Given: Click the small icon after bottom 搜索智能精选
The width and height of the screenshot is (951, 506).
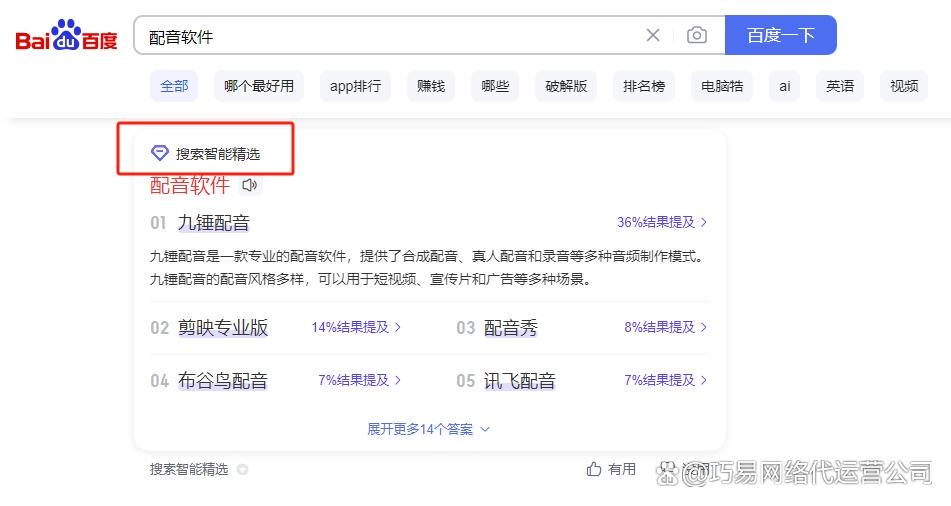Looking at the screenshot, I should [242, 469].
